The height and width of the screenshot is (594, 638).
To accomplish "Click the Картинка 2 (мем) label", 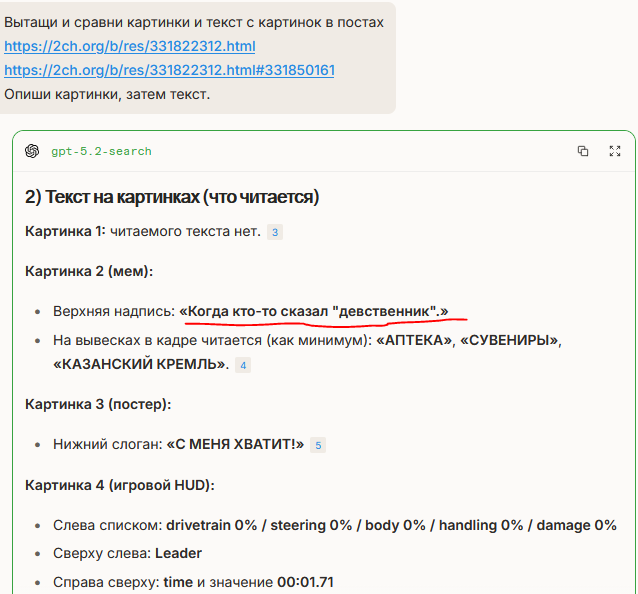I will click(89, 271).
